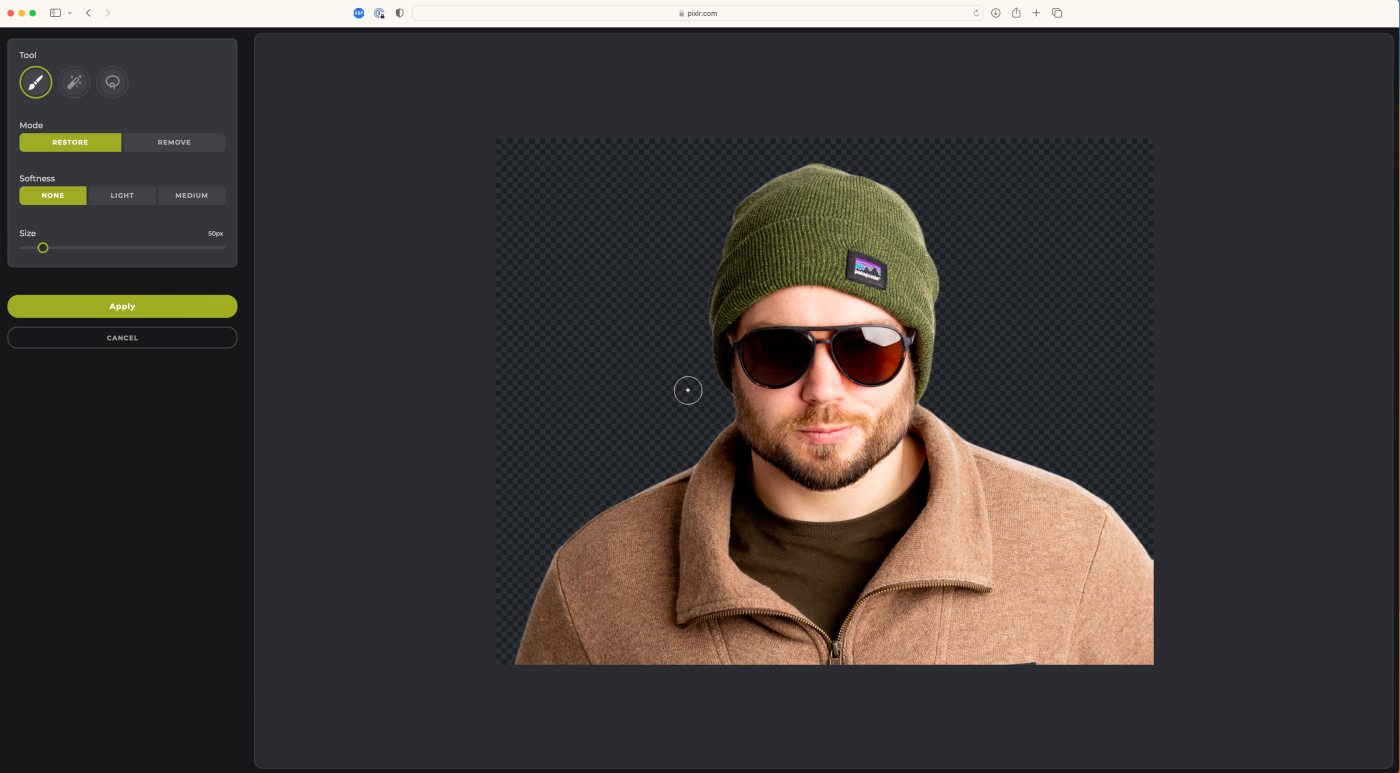
Task: Set softness to Light
Action: point(122,195)
